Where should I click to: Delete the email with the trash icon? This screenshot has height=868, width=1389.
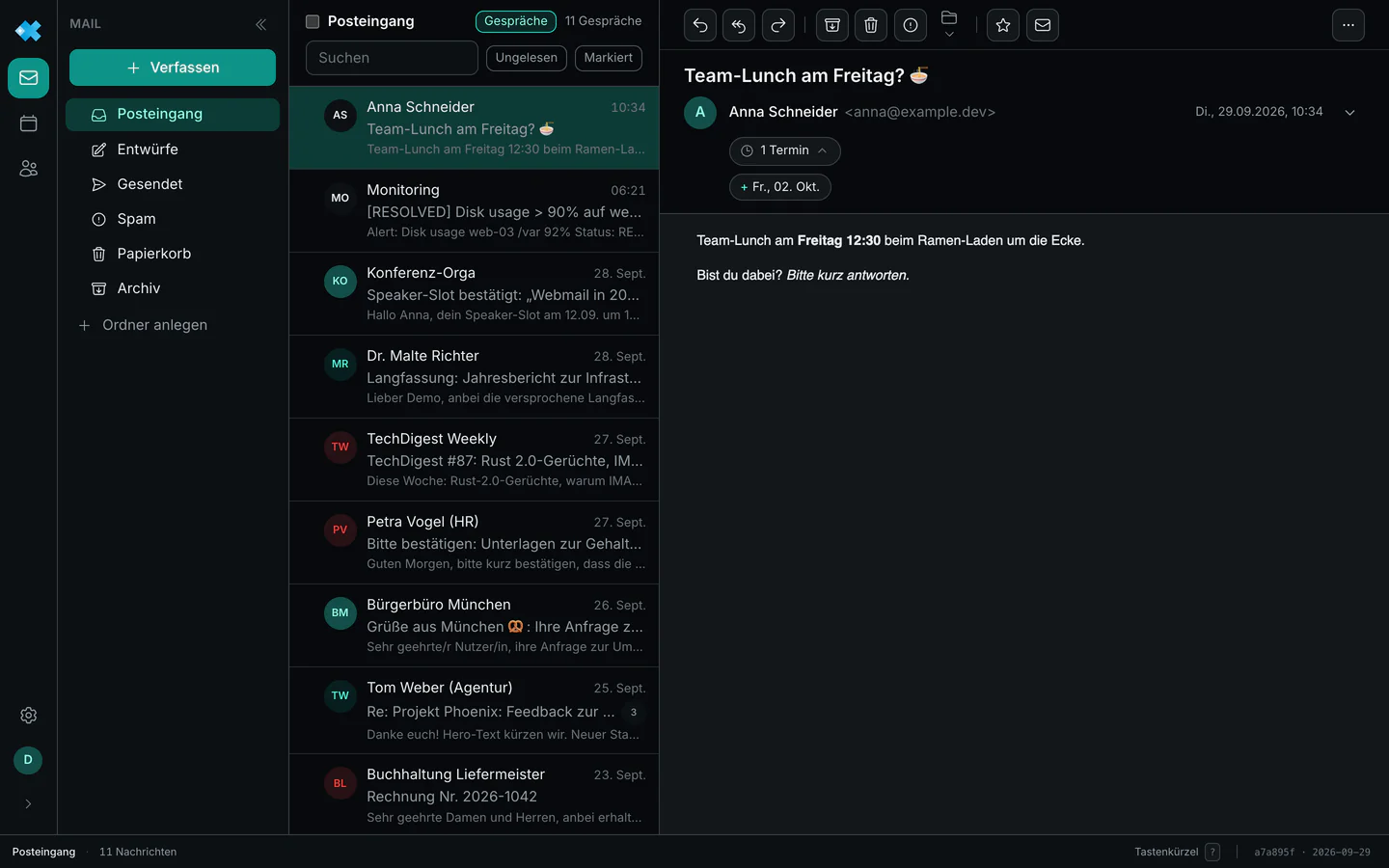pyautogui.click(x=871, y=25)
